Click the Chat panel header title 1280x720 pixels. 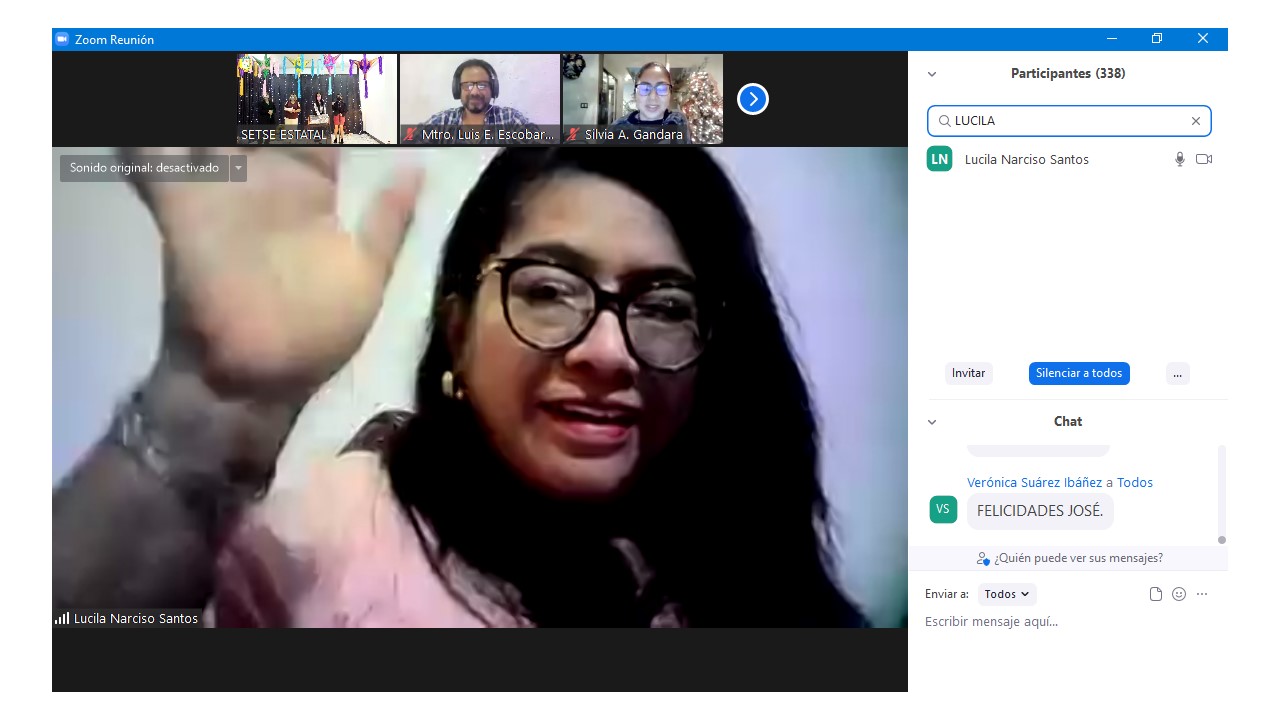pyautogui.click(x=1068, y=422)
